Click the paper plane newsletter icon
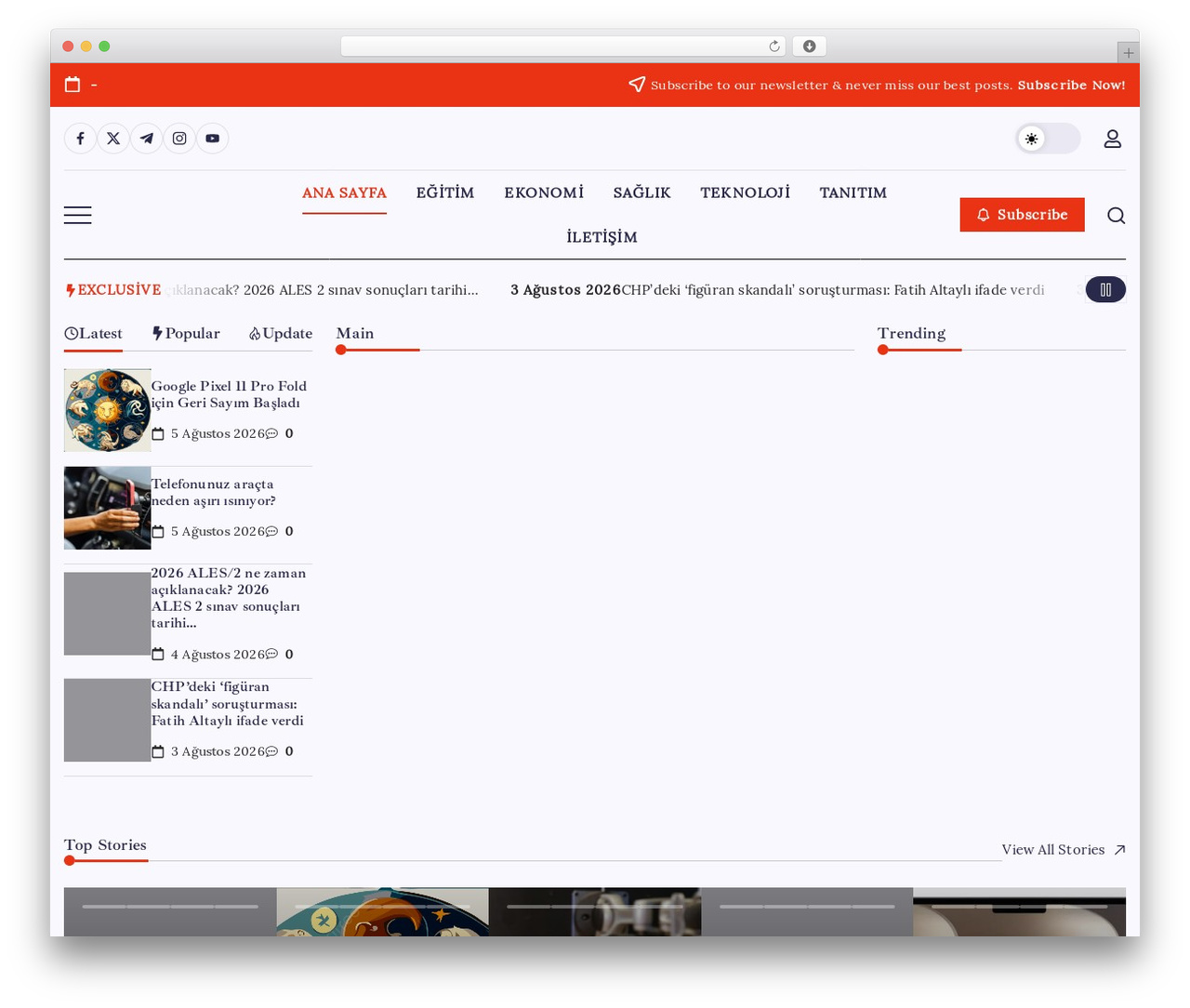 [x=637, y=85]
